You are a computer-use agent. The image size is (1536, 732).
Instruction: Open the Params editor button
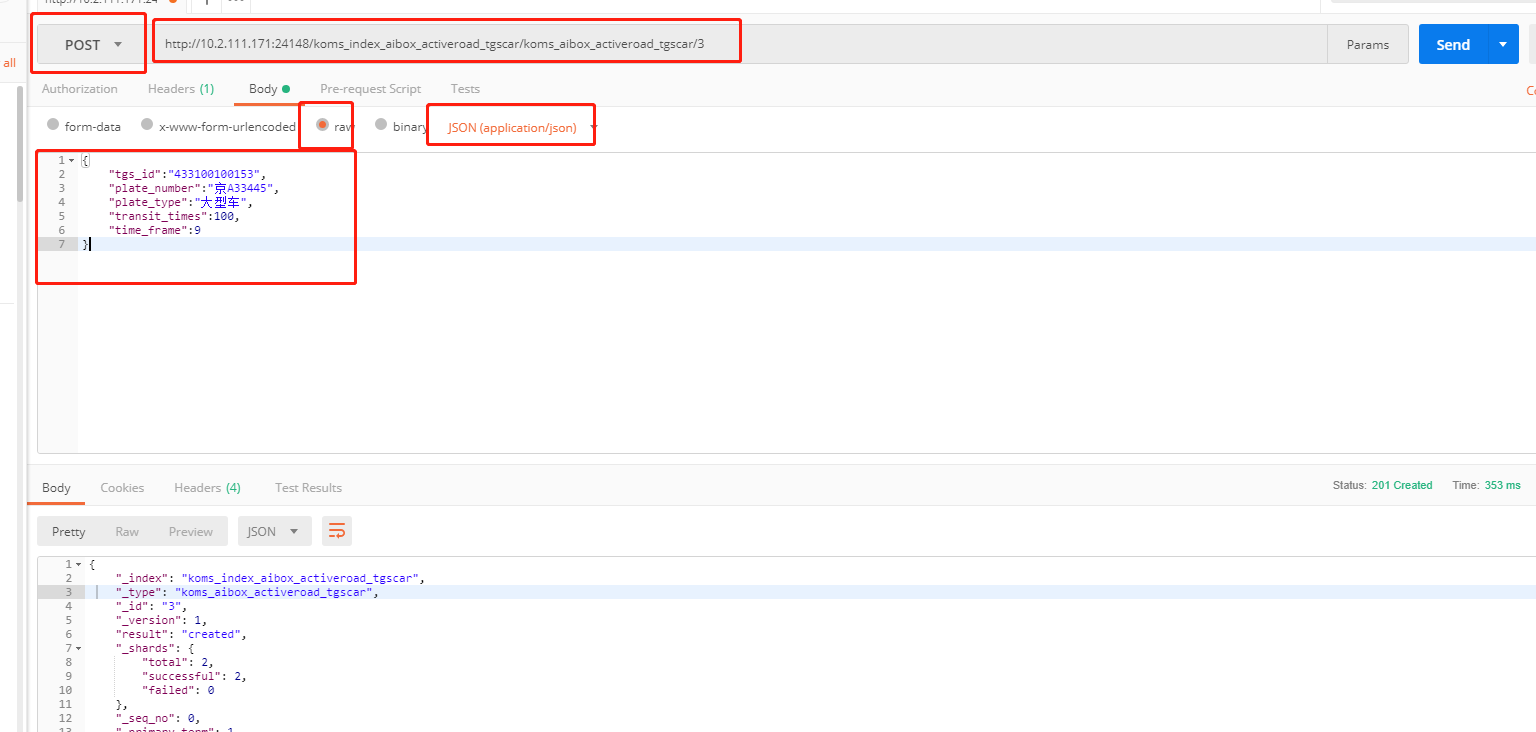(x=1367, y=45)
